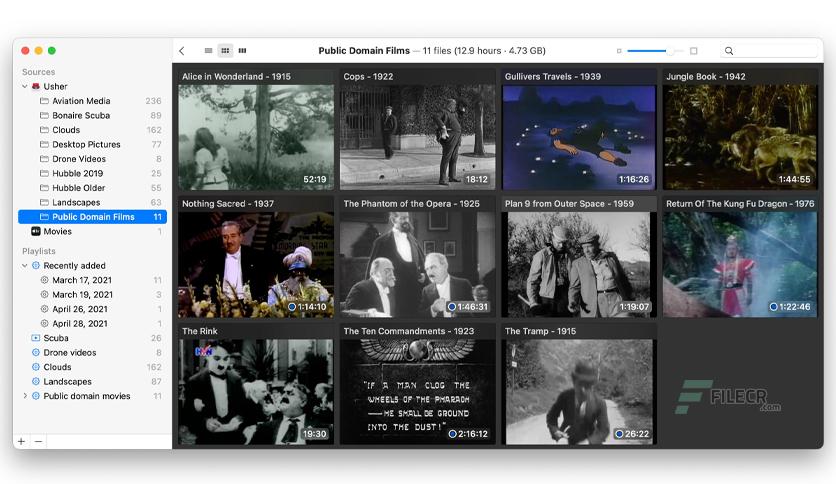
Task: Open Plan 9 from Outer Space thumbnail
Action: [x=579, y=264]
